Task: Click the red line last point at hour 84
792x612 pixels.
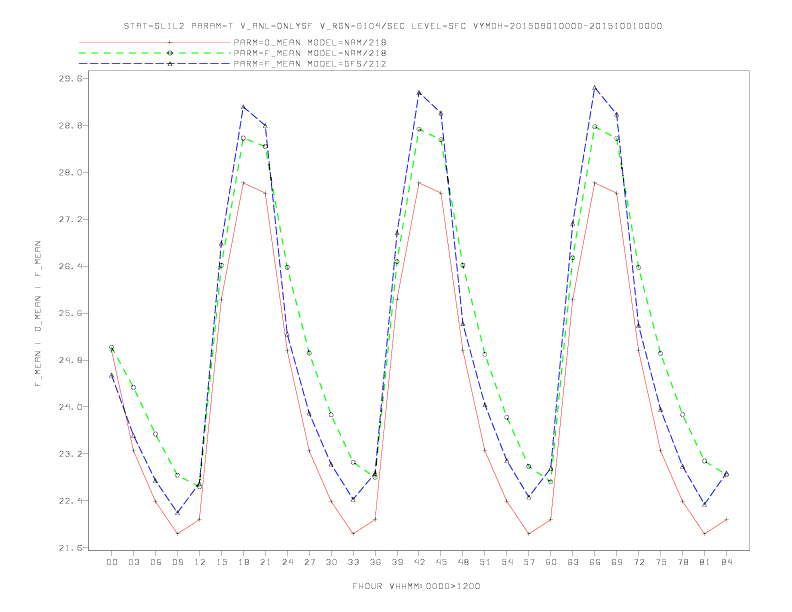Action: (726, 519)
